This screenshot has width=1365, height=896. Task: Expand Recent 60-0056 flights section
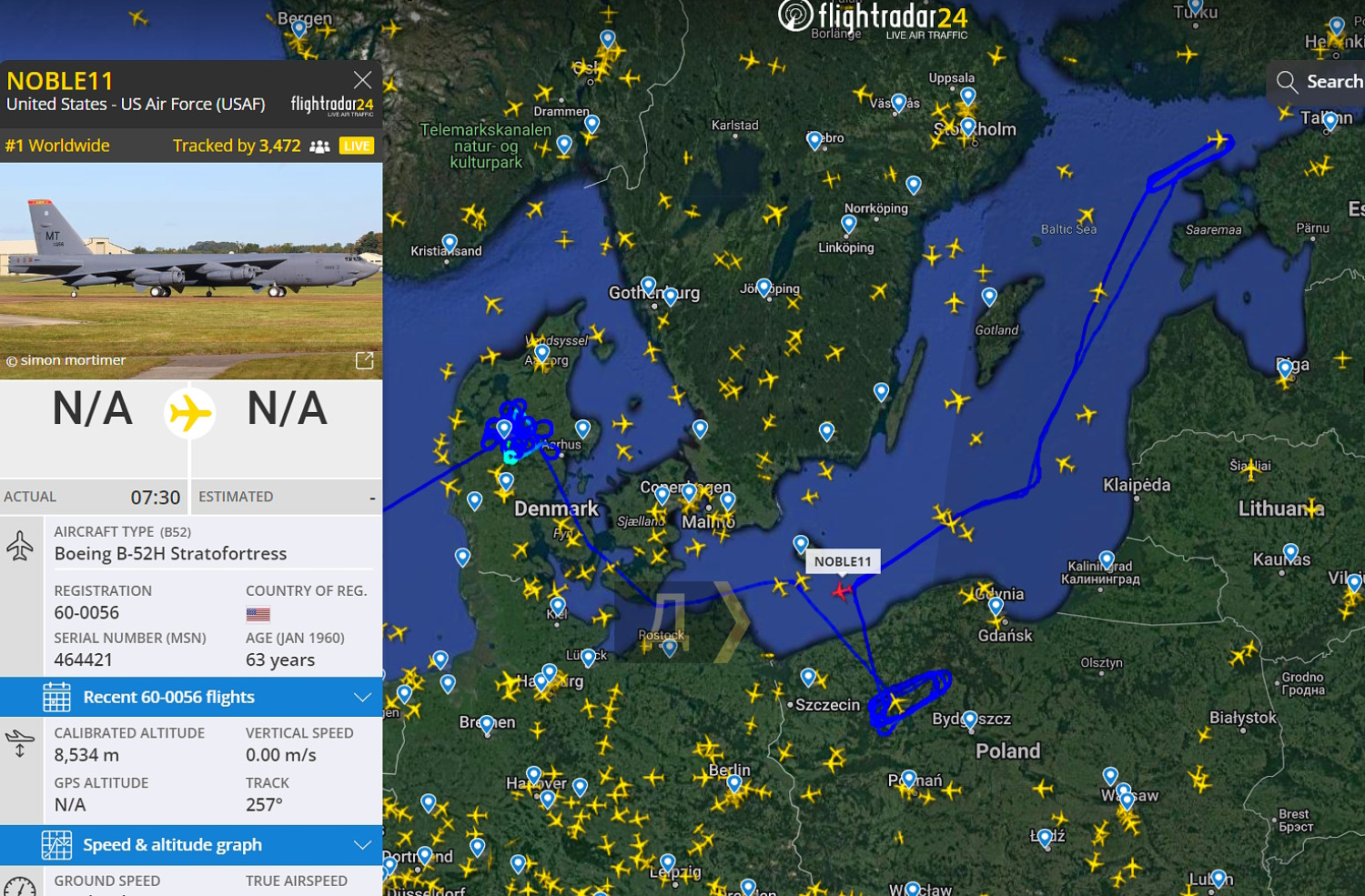[x=362, y=698]
